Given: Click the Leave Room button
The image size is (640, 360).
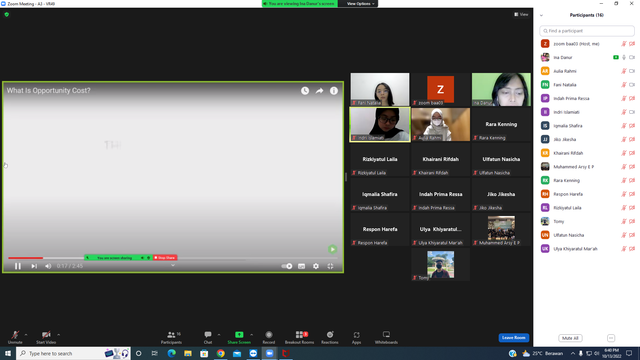Looking at the screenshot, I should (513, 338).
